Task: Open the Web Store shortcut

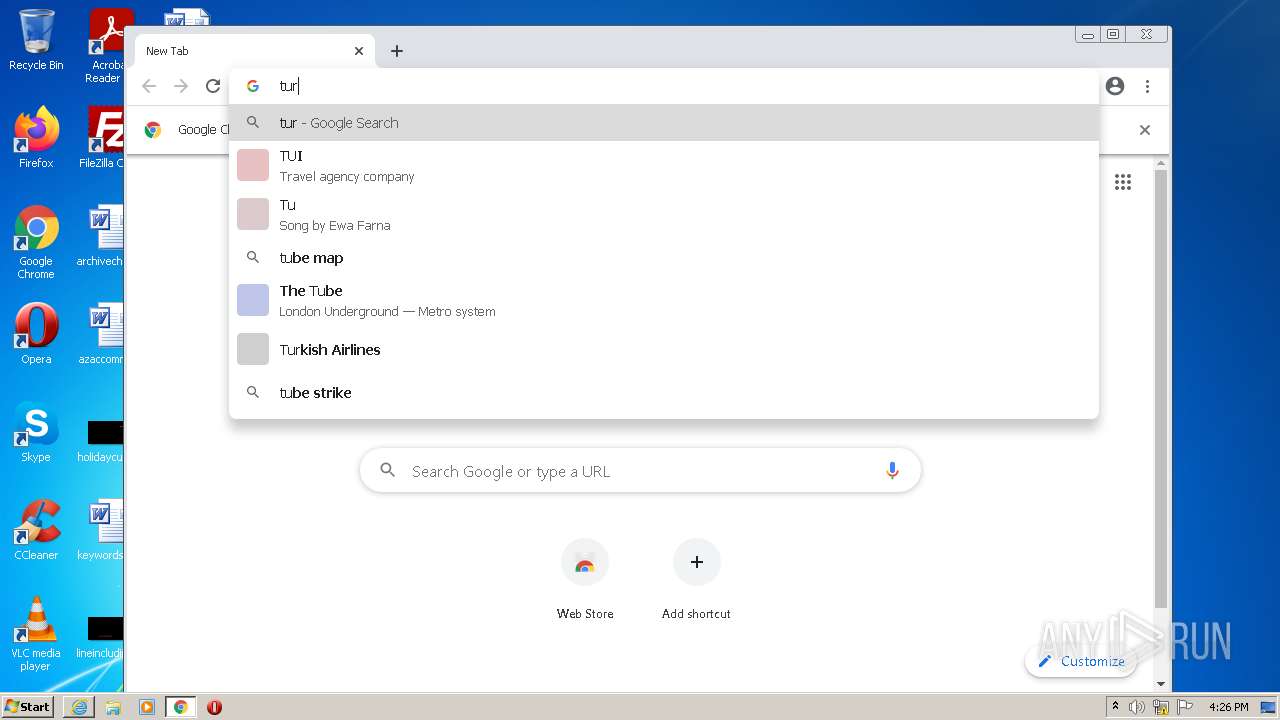Action: [585, 579]
